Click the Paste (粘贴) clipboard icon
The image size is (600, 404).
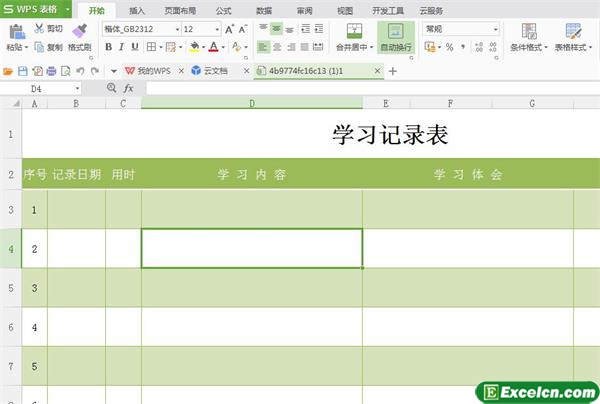coord(17,32)
